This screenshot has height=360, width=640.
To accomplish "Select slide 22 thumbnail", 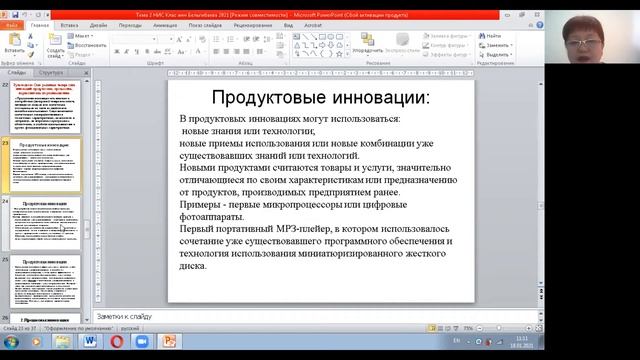I will tap(45, 107).
